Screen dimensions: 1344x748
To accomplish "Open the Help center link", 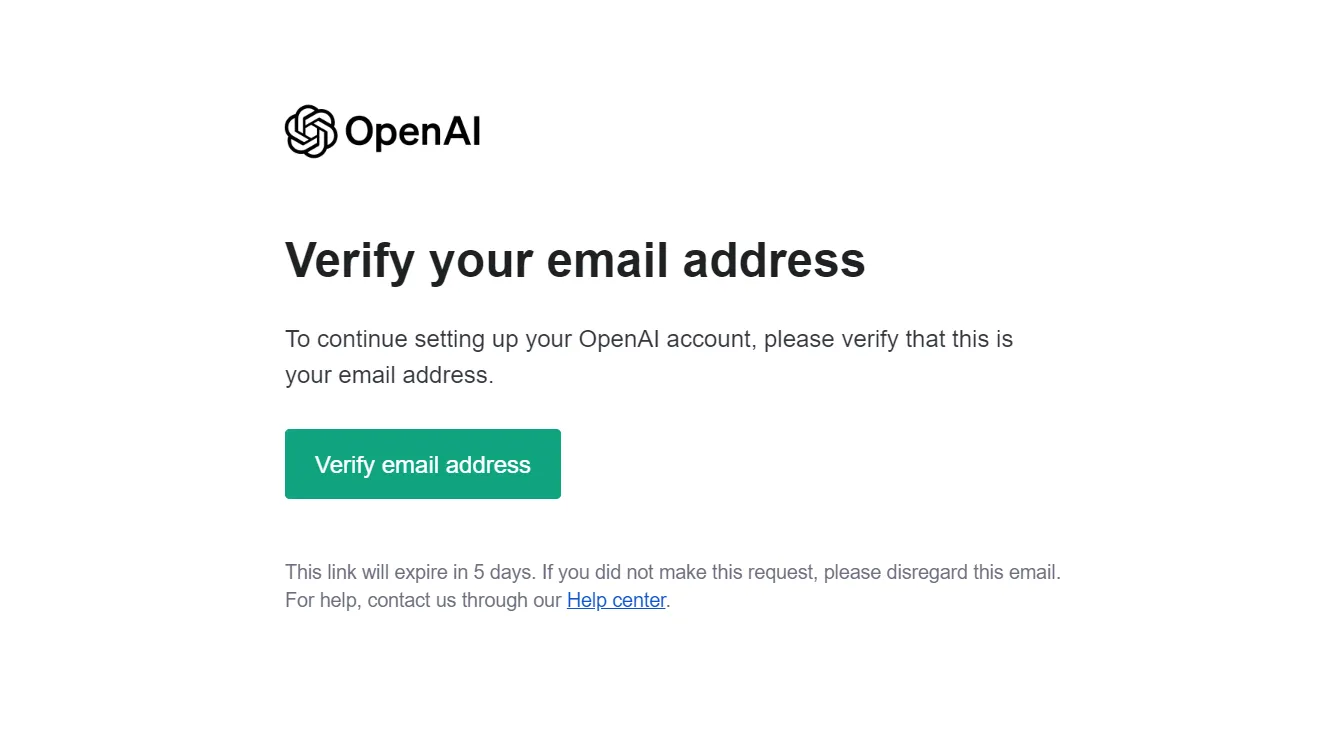I will 616,600.
